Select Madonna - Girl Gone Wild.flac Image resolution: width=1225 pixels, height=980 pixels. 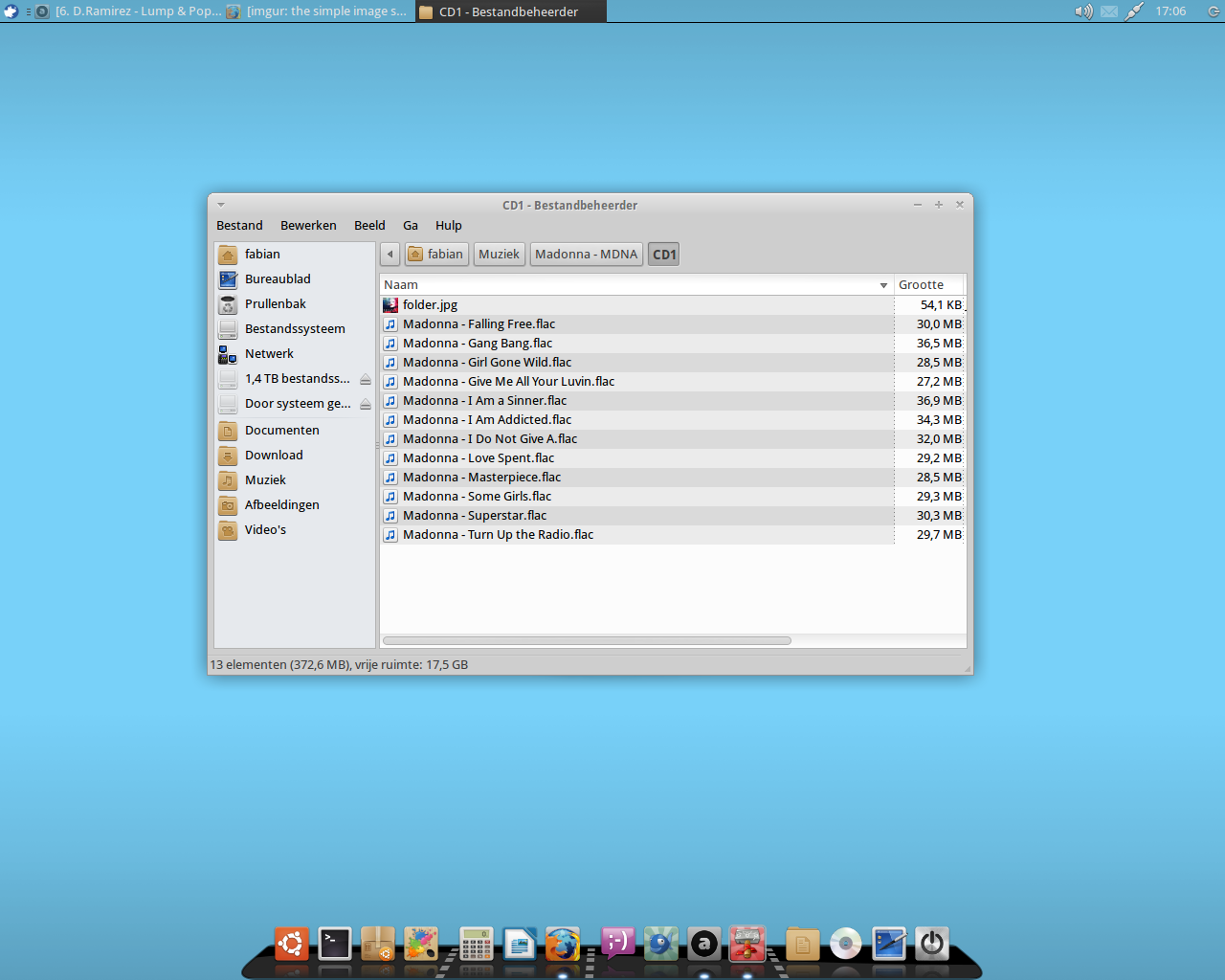click(672, 363)
